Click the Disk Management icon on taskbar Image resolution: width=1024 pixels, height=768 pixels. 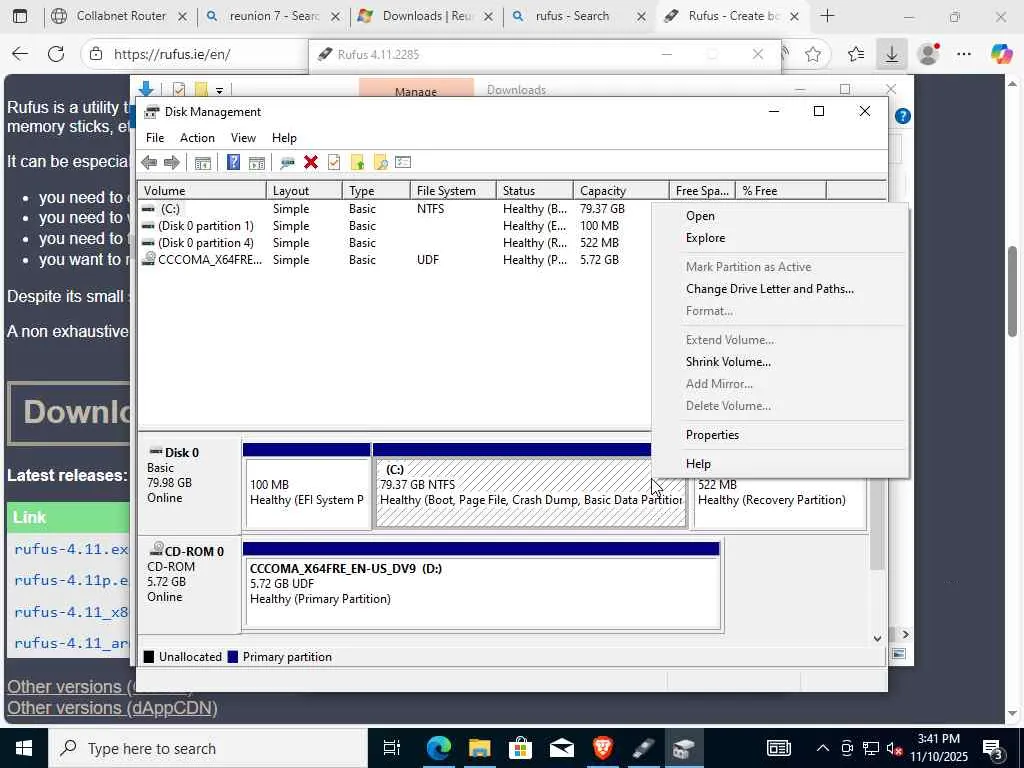684,748
